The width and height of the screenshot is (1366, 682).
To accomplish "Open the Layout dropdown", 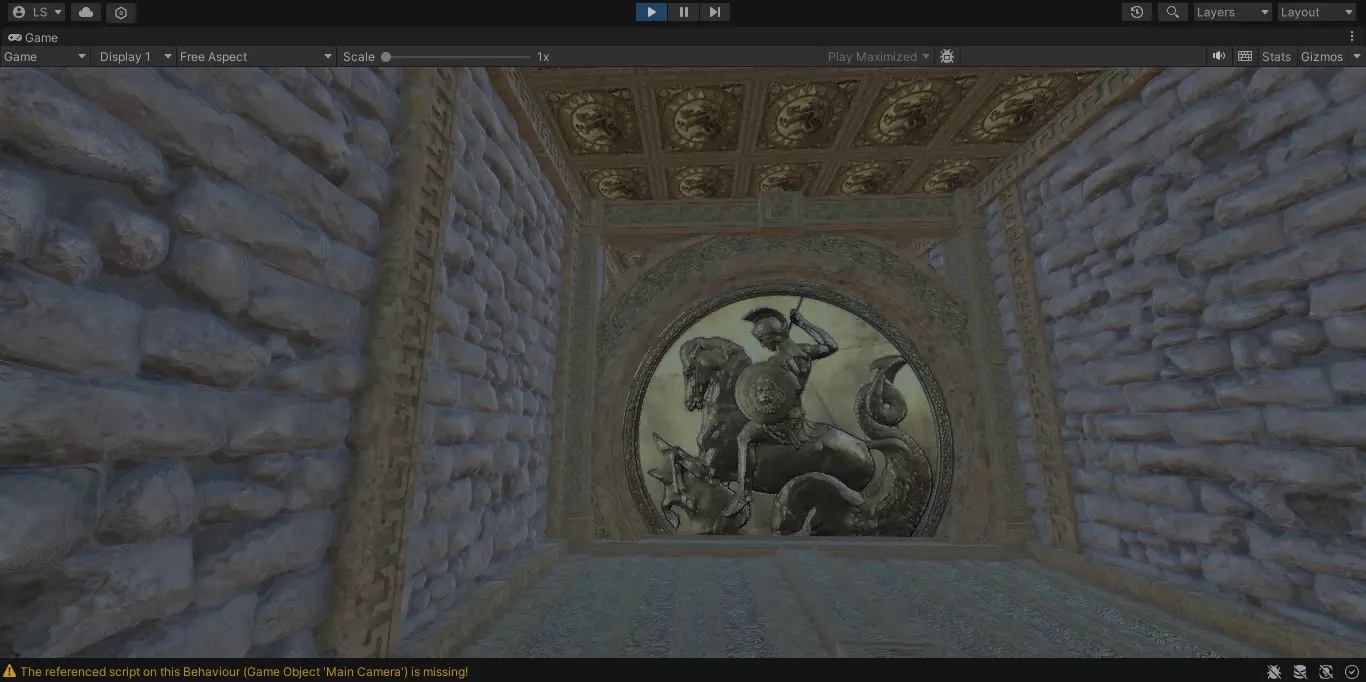I will click(1317, 12).
